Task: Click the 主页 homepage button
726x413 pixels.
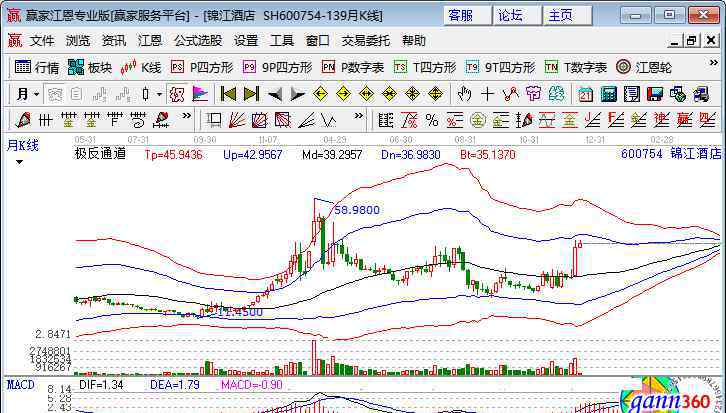Action: tap(568, 16)
